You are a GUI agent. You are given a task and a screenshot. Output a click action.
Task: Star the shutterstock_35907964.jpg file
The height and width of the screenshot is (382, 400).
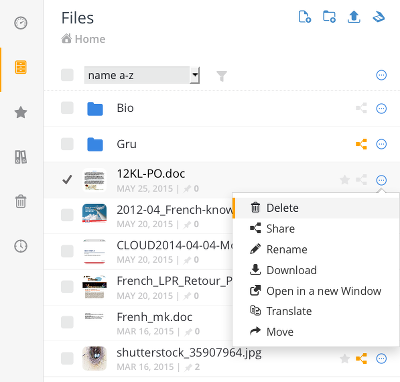click(x=345, y=359)
